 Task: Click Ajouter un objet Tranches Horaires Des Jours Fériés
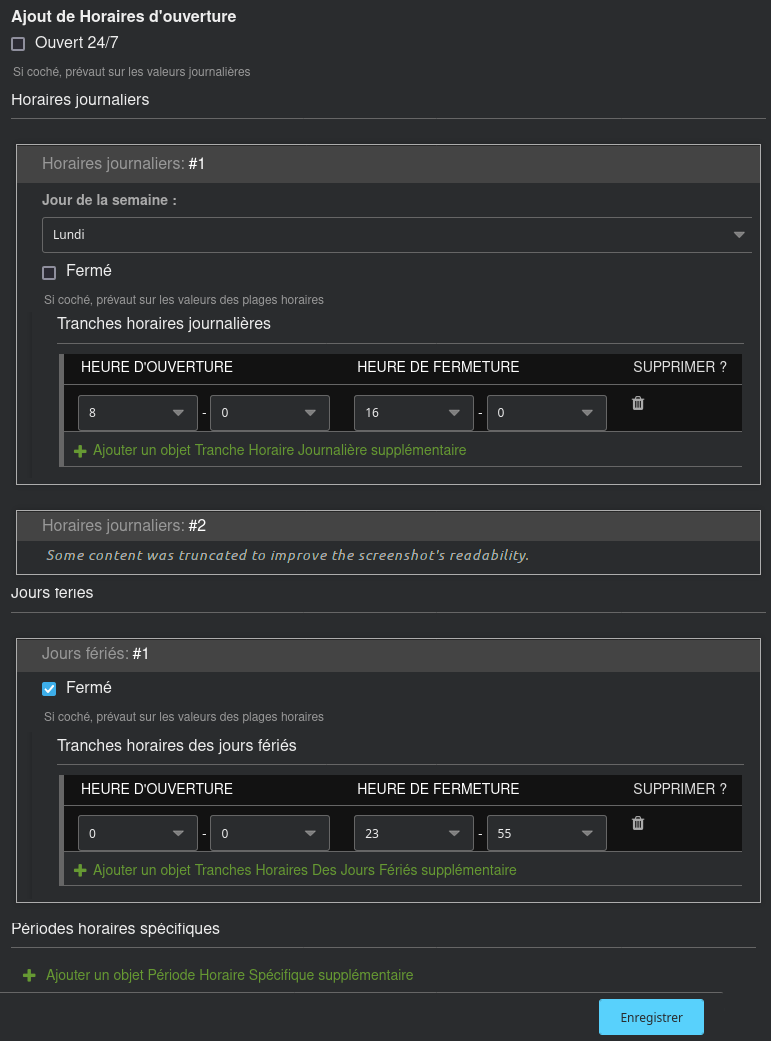pyautogui.click(x=305, y=870)
